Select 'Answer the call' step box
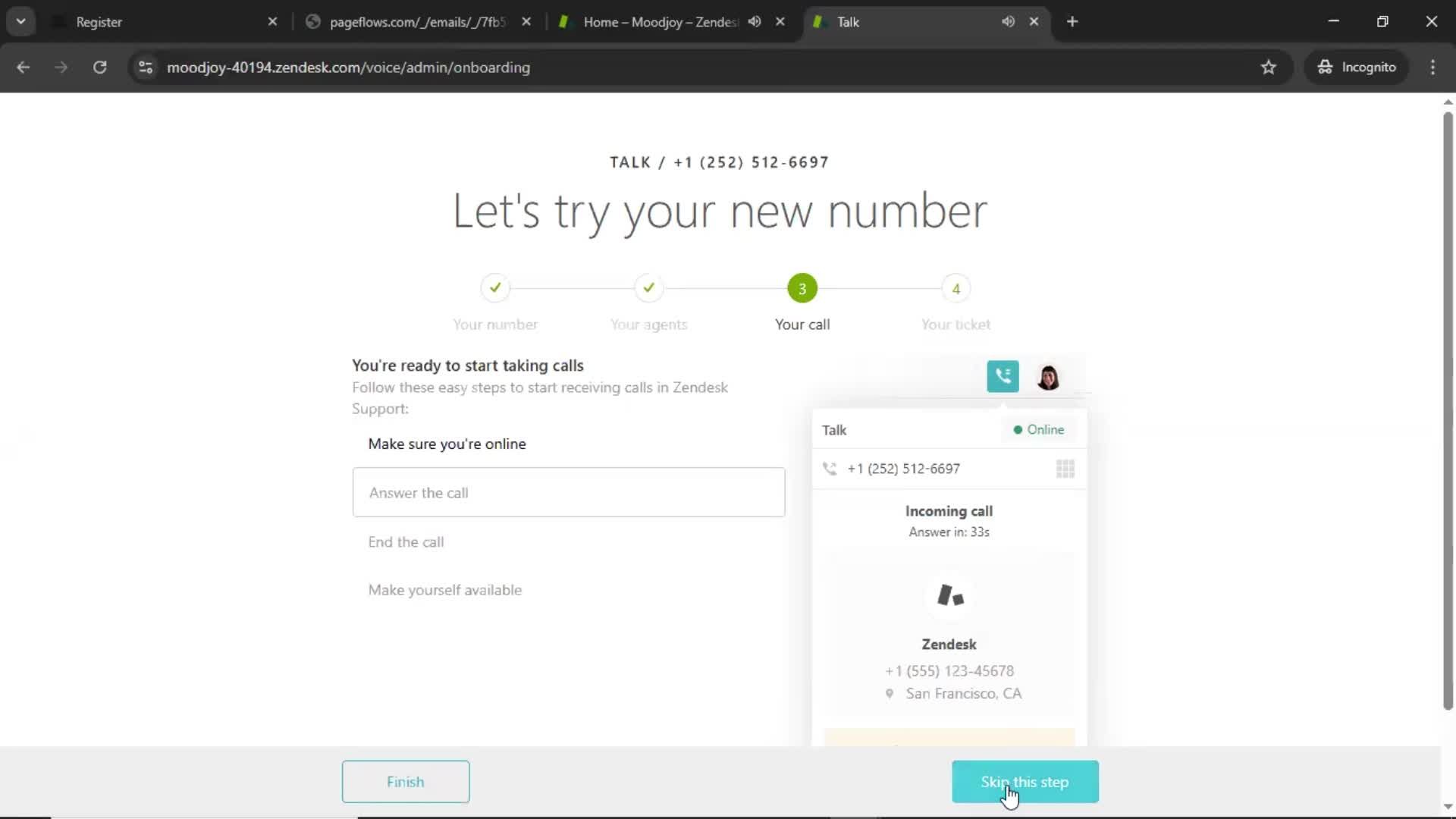The width and height of the screenshot is (1456, 819). 569,493
